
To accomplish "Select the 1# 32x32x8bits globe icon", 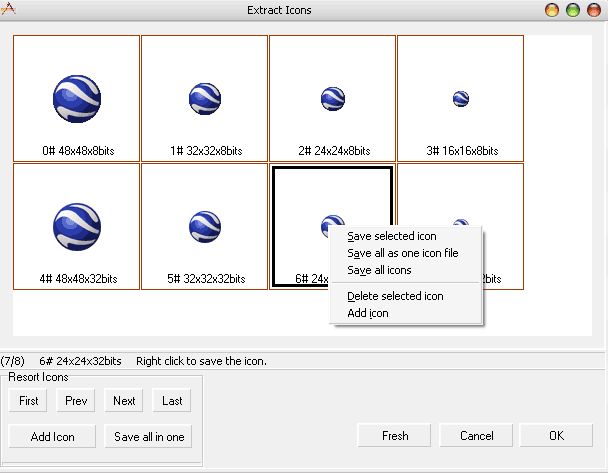I will click(204, 98).
